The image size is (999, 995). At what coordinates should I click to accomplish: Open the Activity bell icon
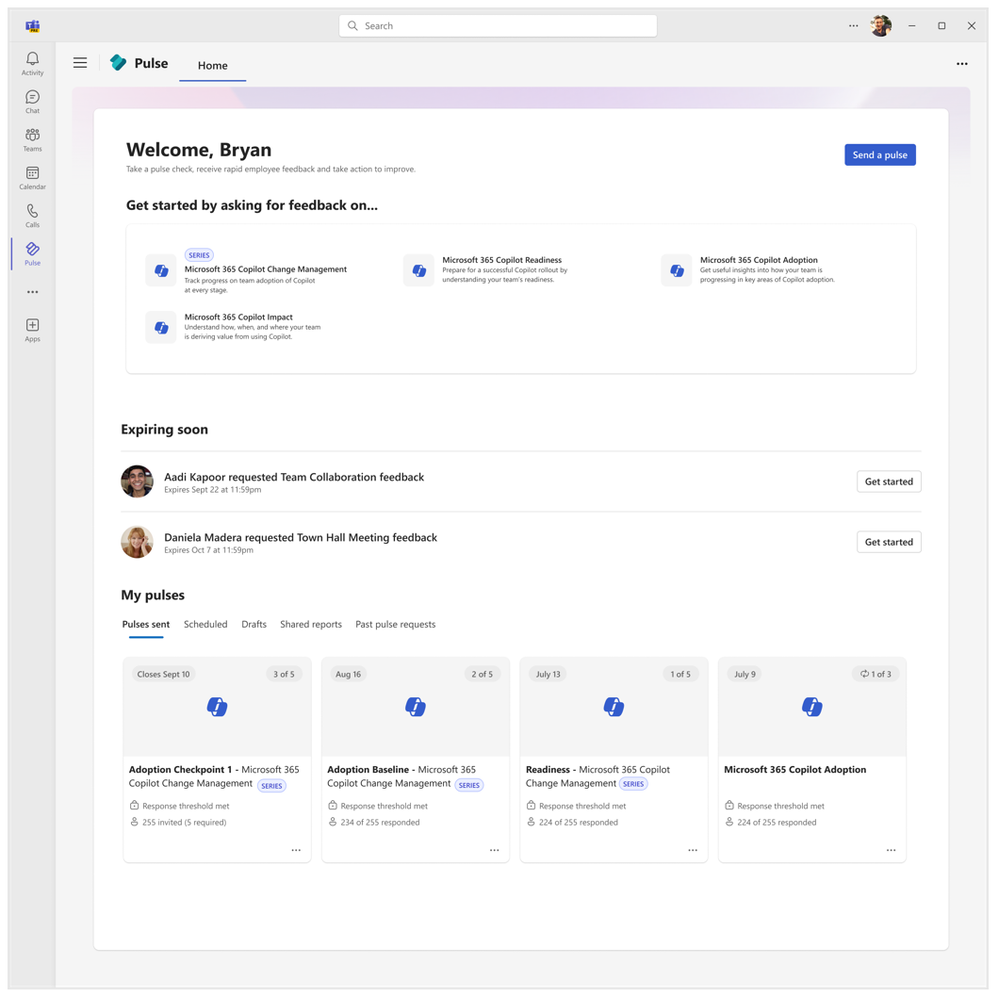click(32, 63)
